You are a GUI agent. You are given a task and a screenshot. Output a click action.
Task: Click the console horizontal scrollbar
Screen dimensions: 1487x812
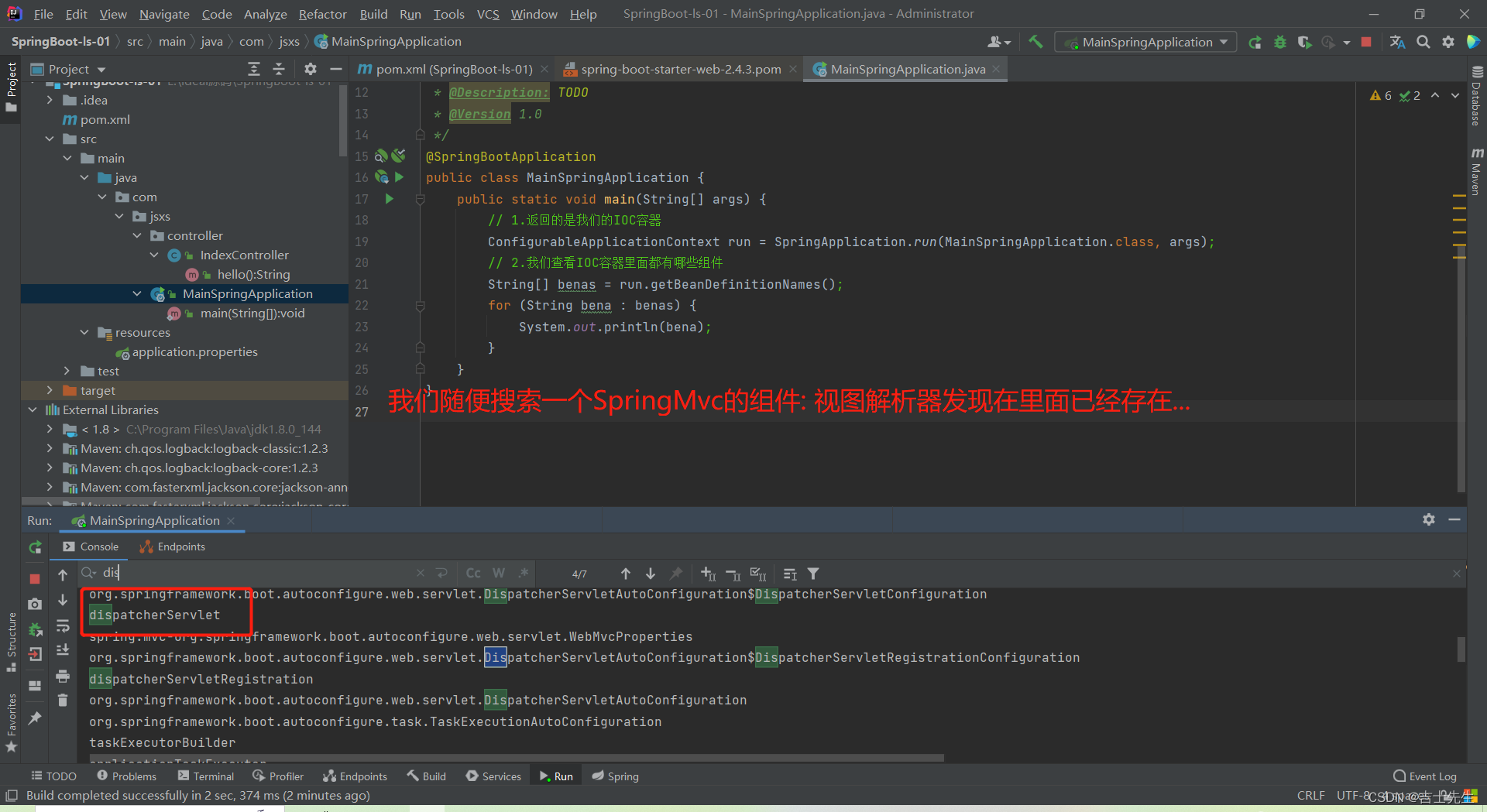pyautogui.click(x=517, y=758)
